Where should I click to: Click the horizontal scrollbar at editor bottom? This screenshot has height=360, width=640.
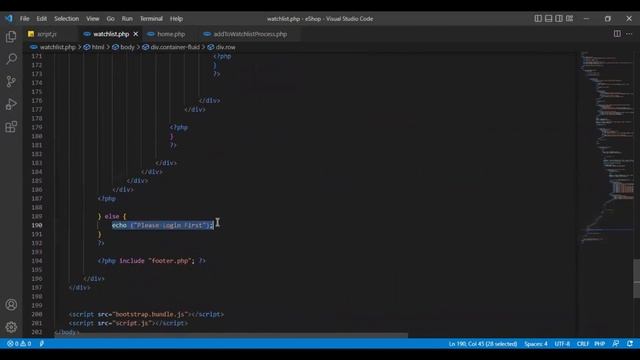pyautogui.click(x=231, y=336)
